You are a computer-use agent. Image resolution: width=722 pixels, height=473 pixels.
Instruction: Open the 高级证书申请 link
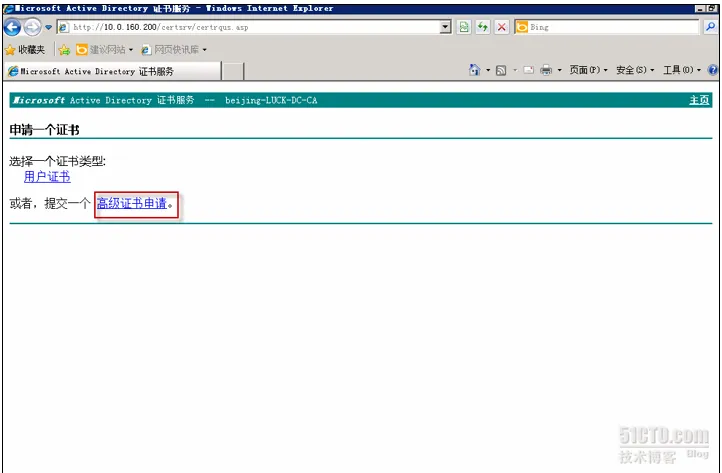(x=132, y=203)
